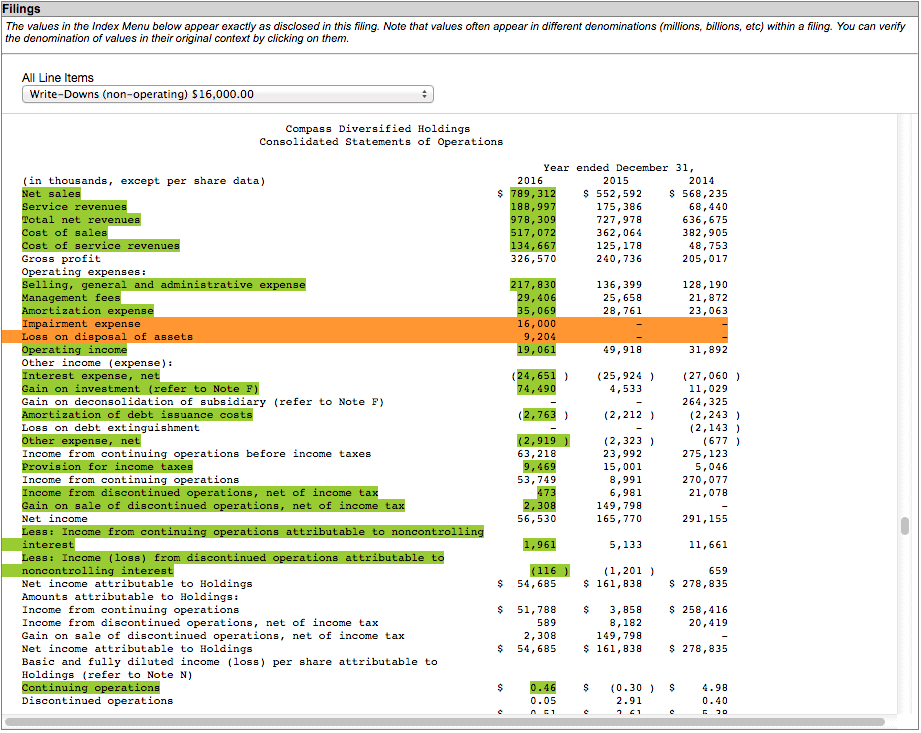921x733 pixels.
Task: Click the highlighted value (116)
Action: [x=549, y=571]
